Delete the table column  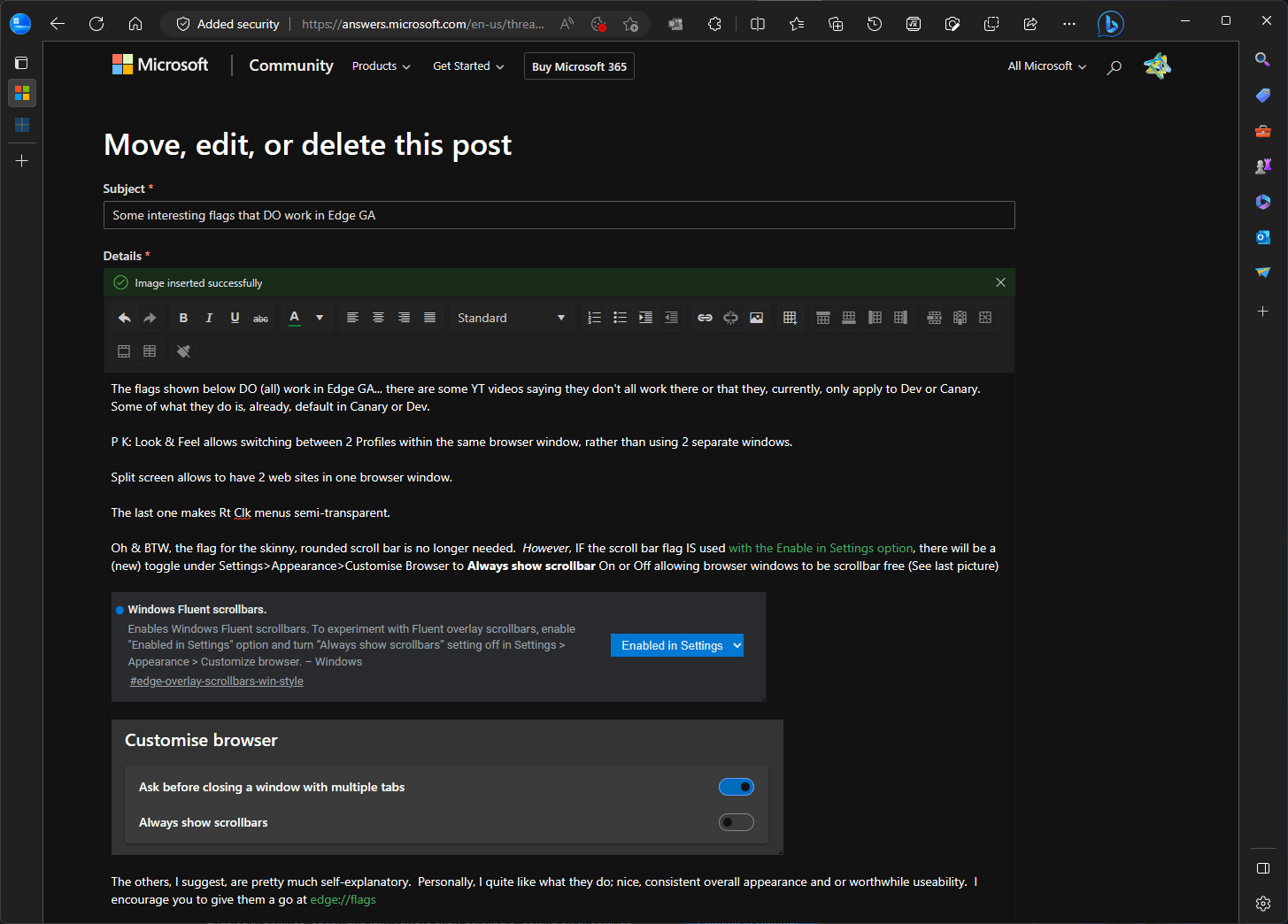(960, 318)
